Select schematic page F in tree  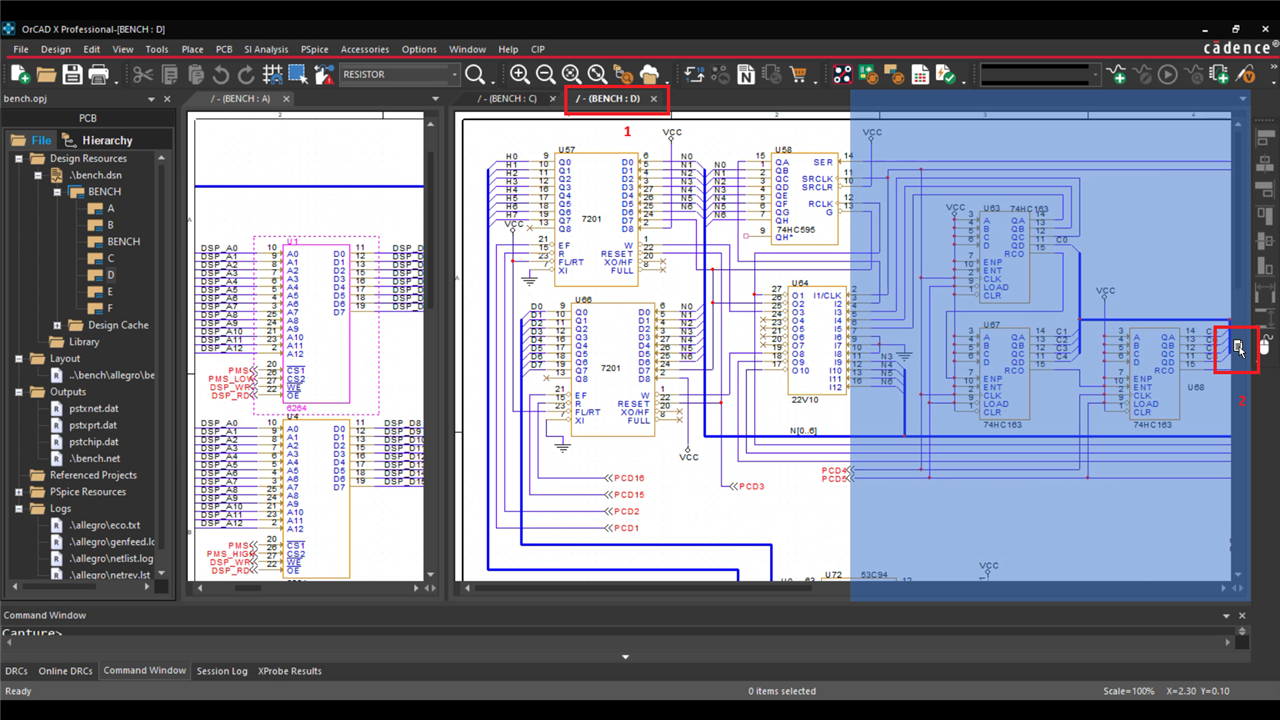point(111,308)
